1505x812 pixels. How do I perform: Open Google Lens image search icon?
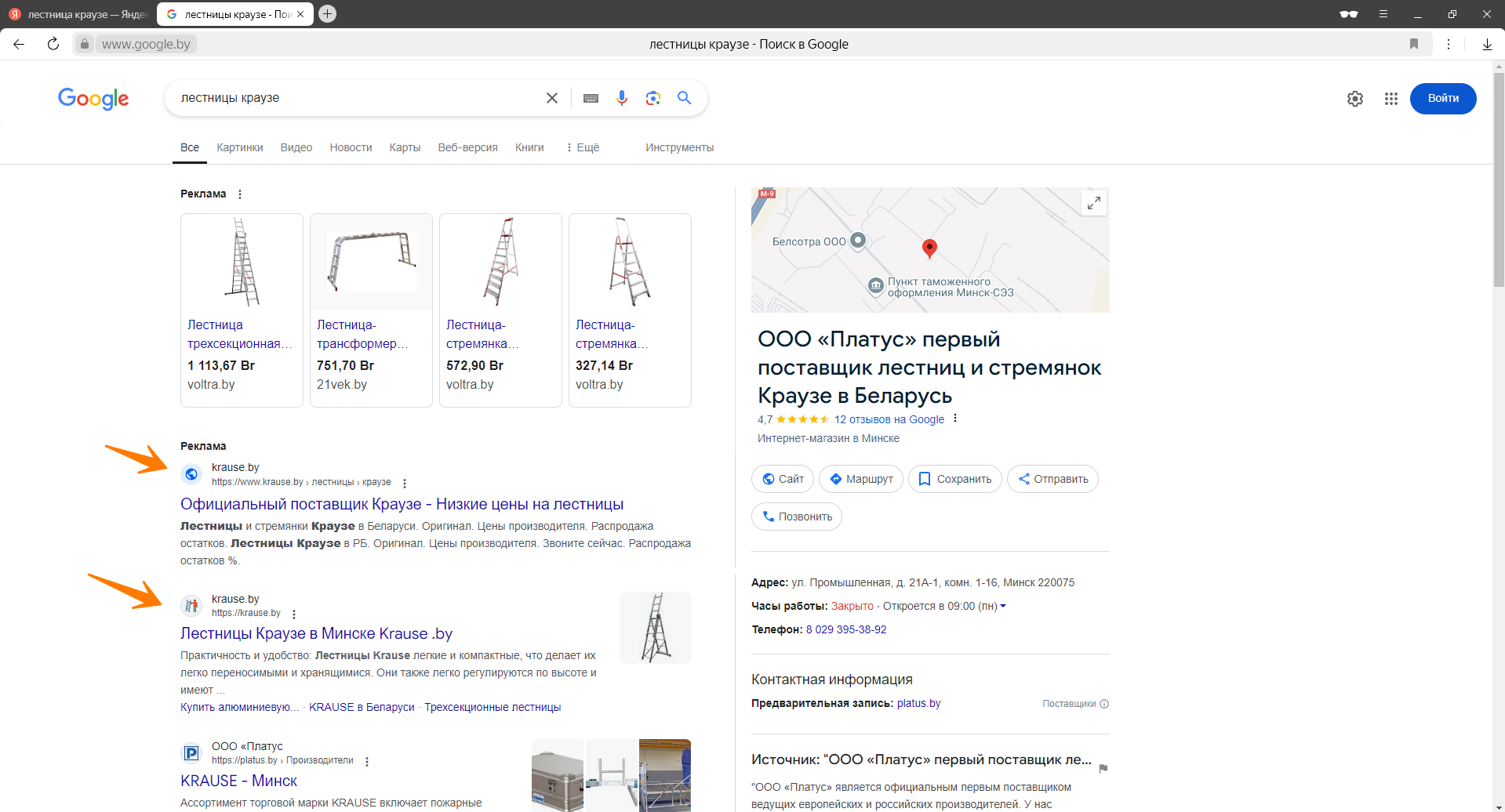(x=653, y=98)
